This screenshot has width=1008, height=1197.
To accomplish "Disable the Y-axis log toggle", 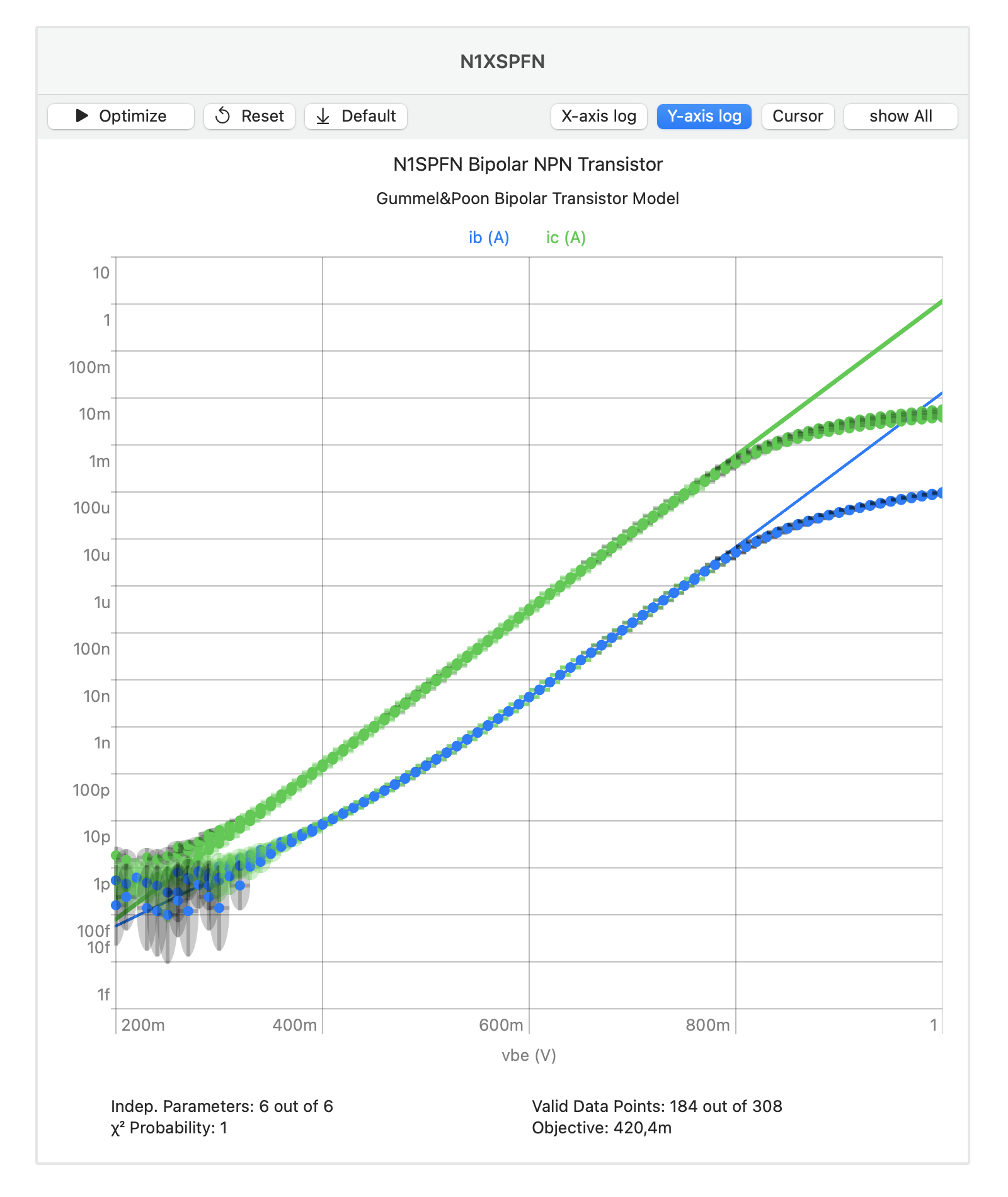I will click(704, 116).
